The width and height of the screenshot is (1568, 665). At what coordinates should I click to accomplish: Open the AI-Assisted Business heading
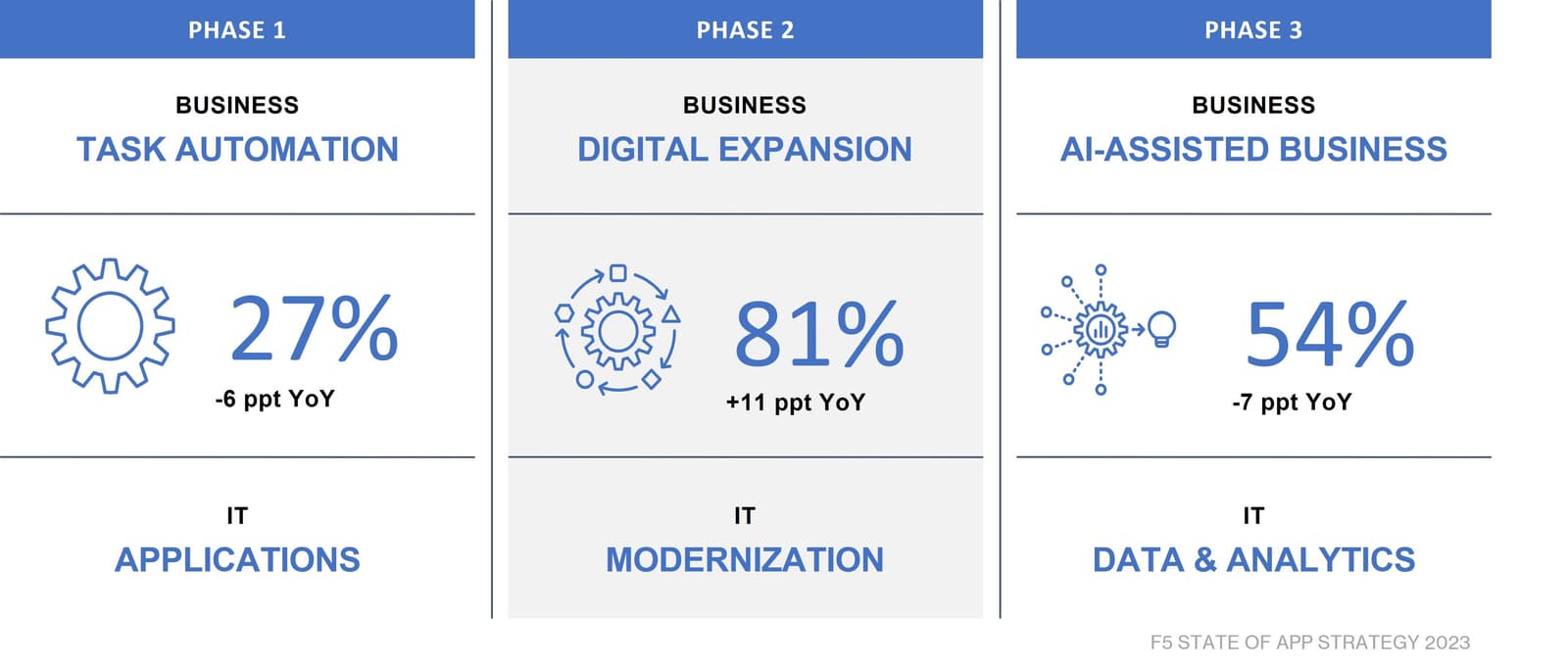point(1253,149)
